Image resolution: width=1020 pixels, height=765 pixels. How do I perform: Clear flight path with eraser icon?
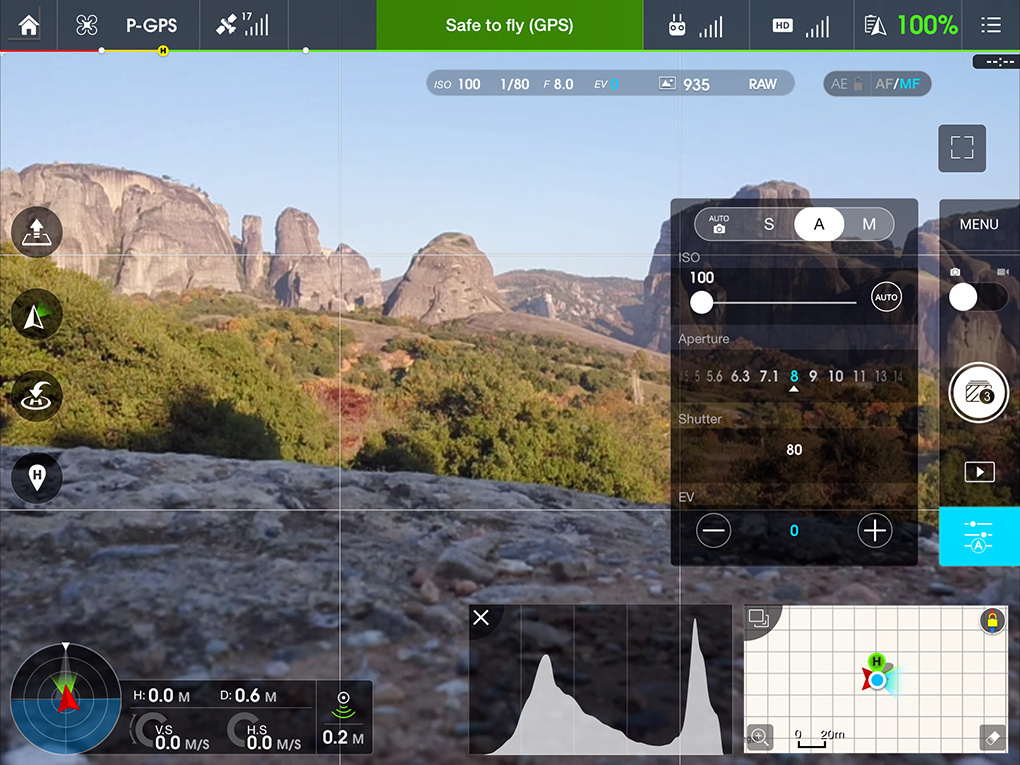pos(993,737)
